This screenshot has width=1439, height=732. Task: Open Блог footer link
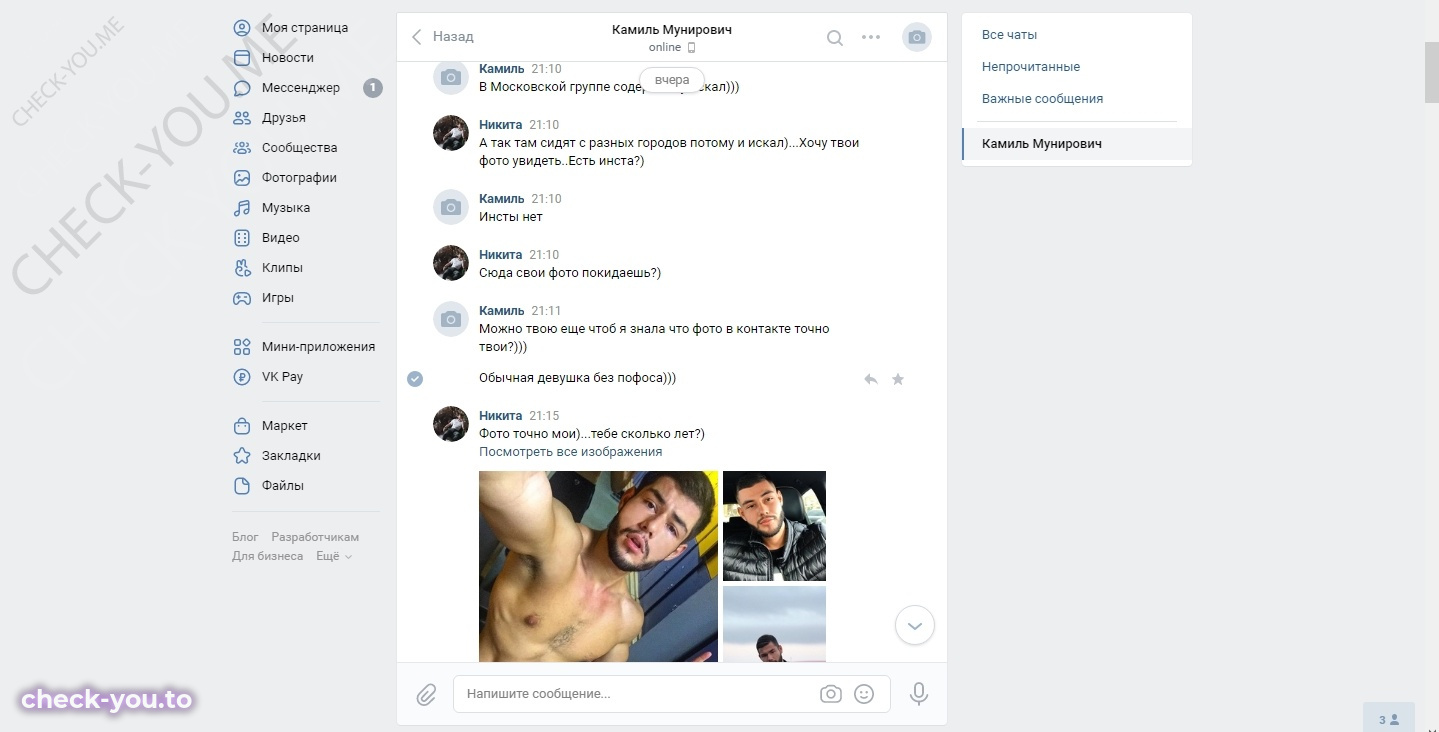245,537
